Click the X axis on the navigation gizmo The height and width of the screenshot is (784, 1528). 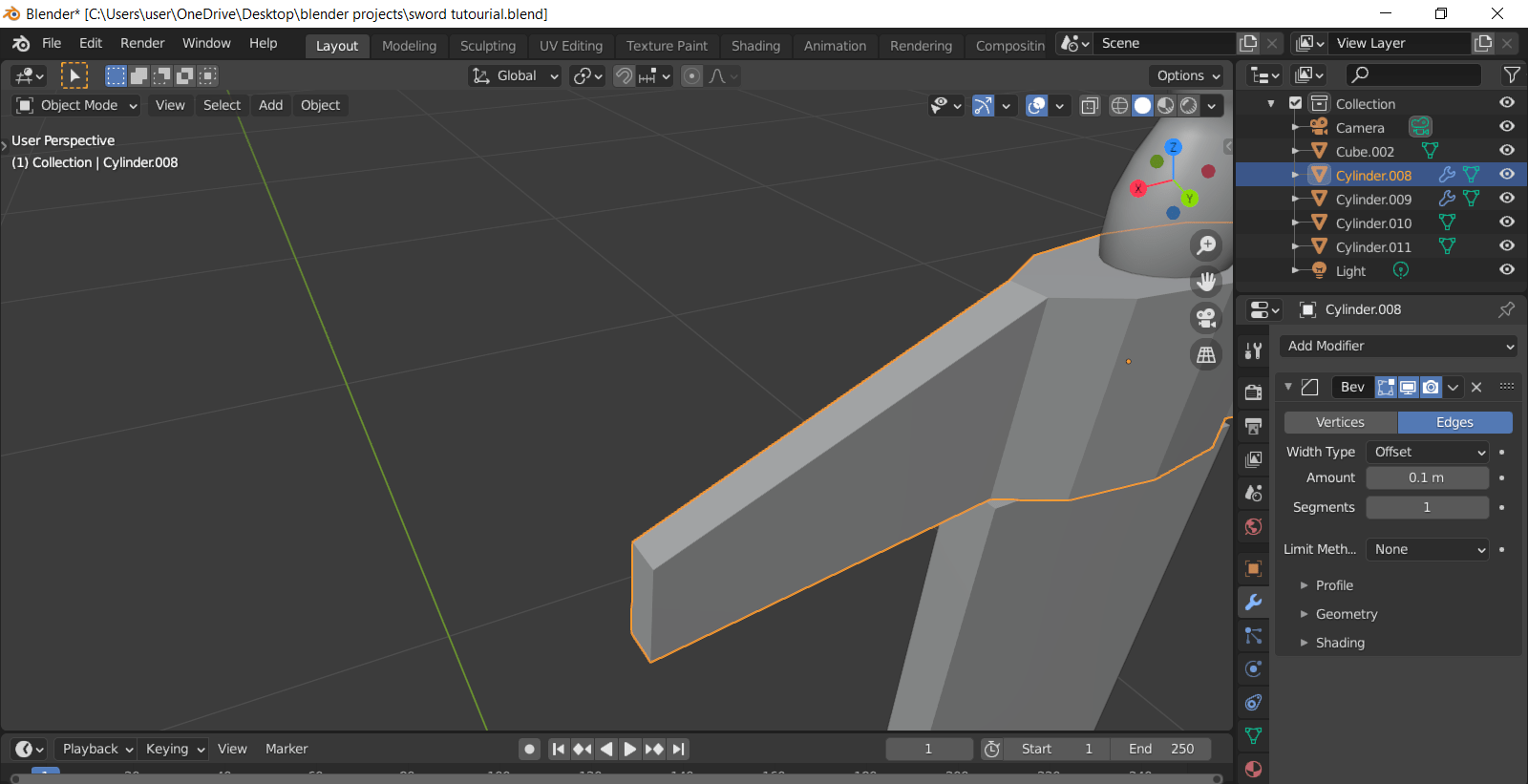pyautogui.click(x=1137, y=188)
